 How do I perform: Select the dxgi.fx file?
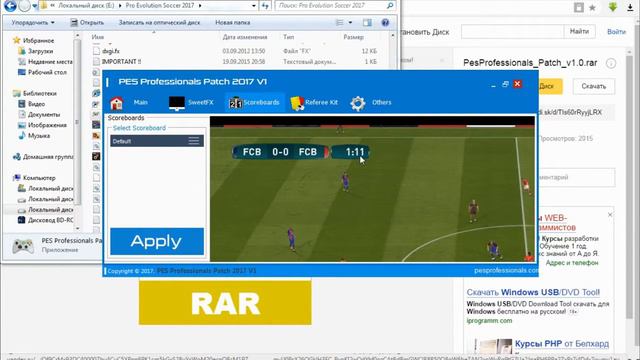(110, 51)
